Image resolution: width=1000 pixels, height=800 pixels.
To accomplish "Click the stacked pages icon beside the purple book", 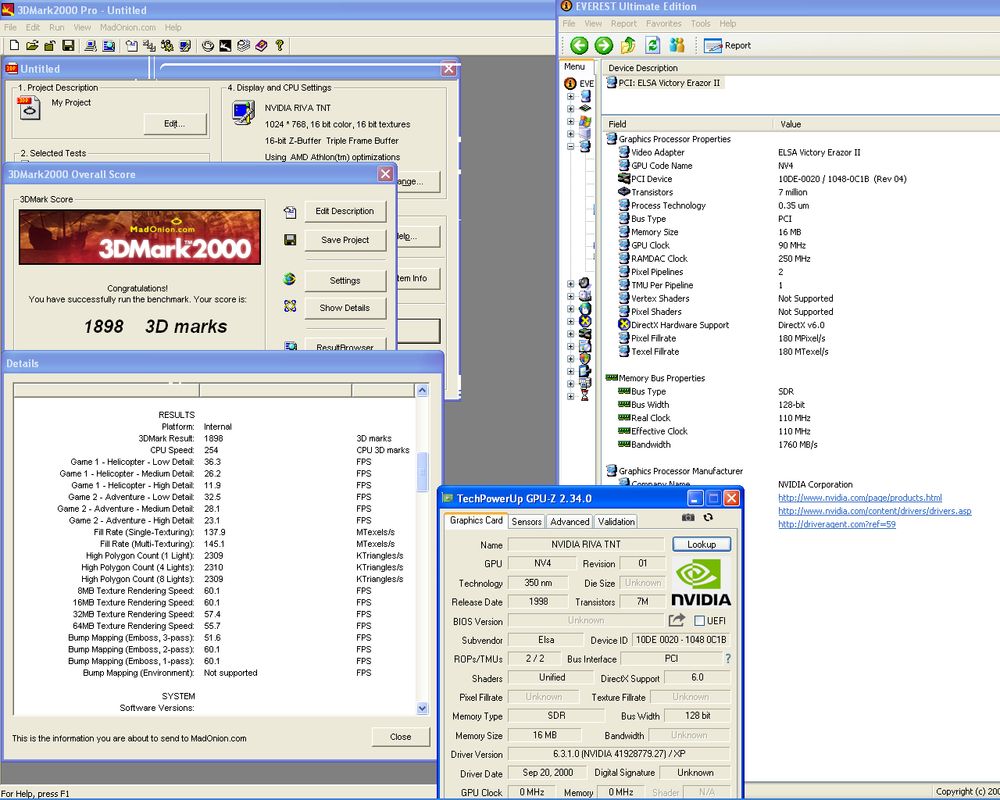I will click(x=243, y=45).
